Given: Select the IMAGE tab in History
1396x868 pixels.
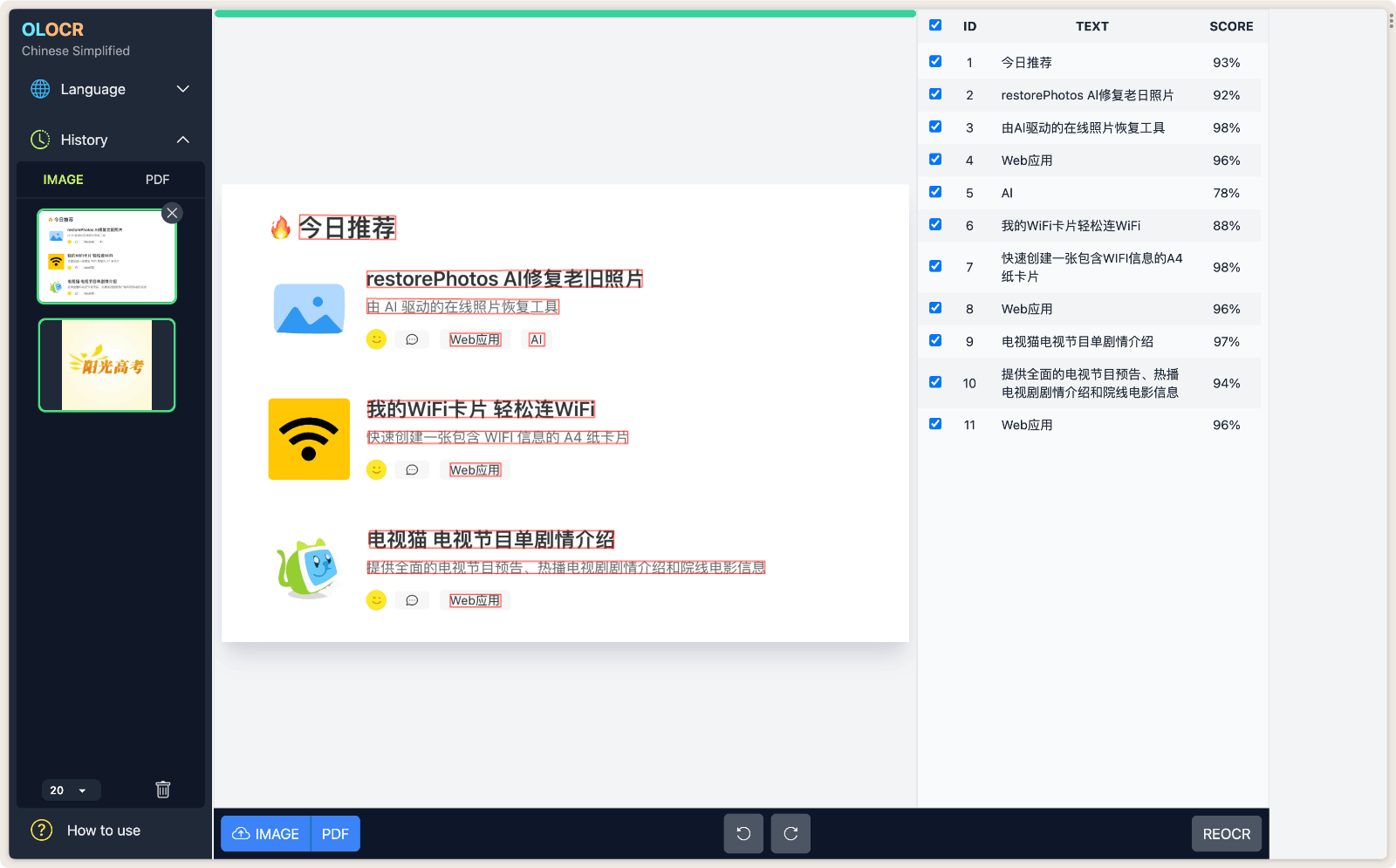Looking at the screenshot, I should pos(63,179).
